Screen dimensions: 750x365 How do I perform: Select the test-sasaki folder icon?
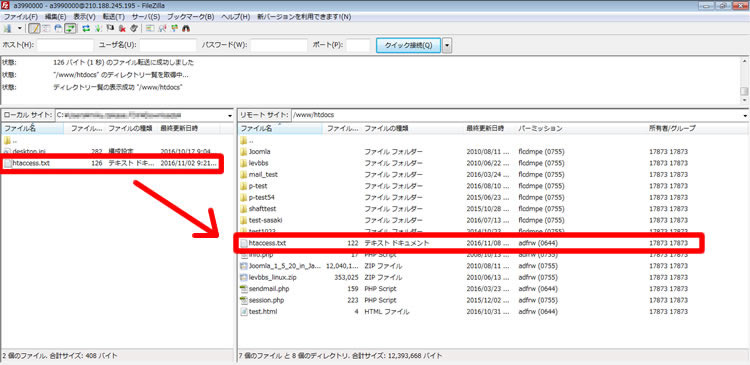[243, 220]
